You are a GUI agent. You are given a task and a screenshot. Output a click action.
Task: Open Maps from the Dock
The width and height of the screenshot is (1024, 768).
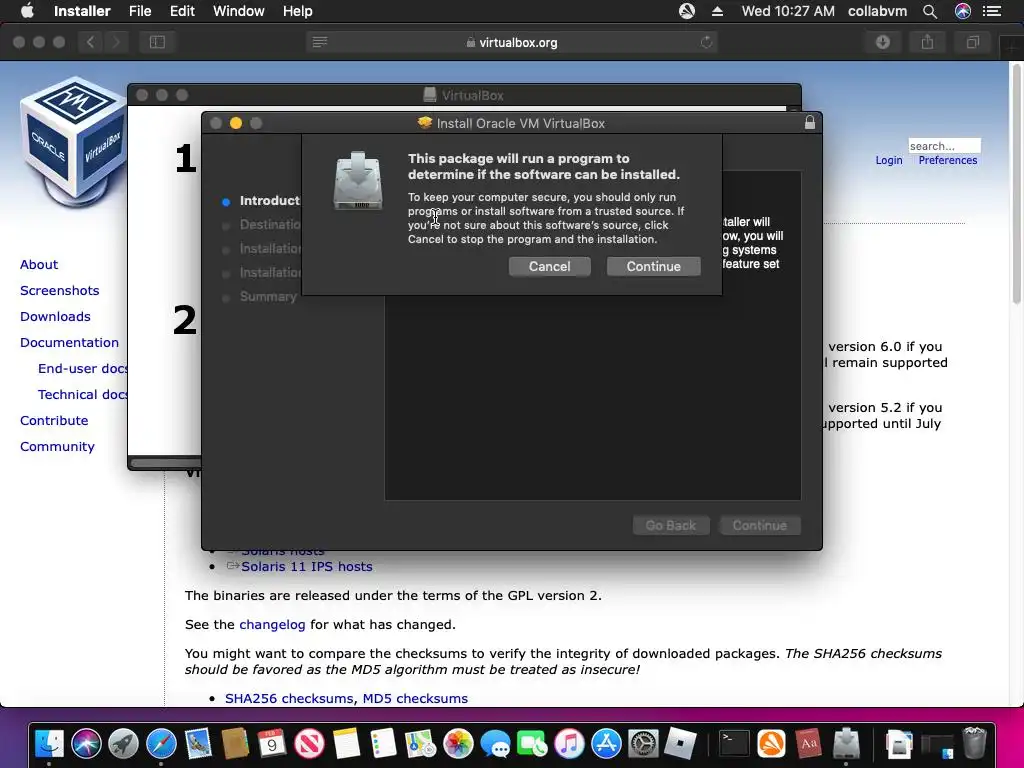(x=421, y=743)
